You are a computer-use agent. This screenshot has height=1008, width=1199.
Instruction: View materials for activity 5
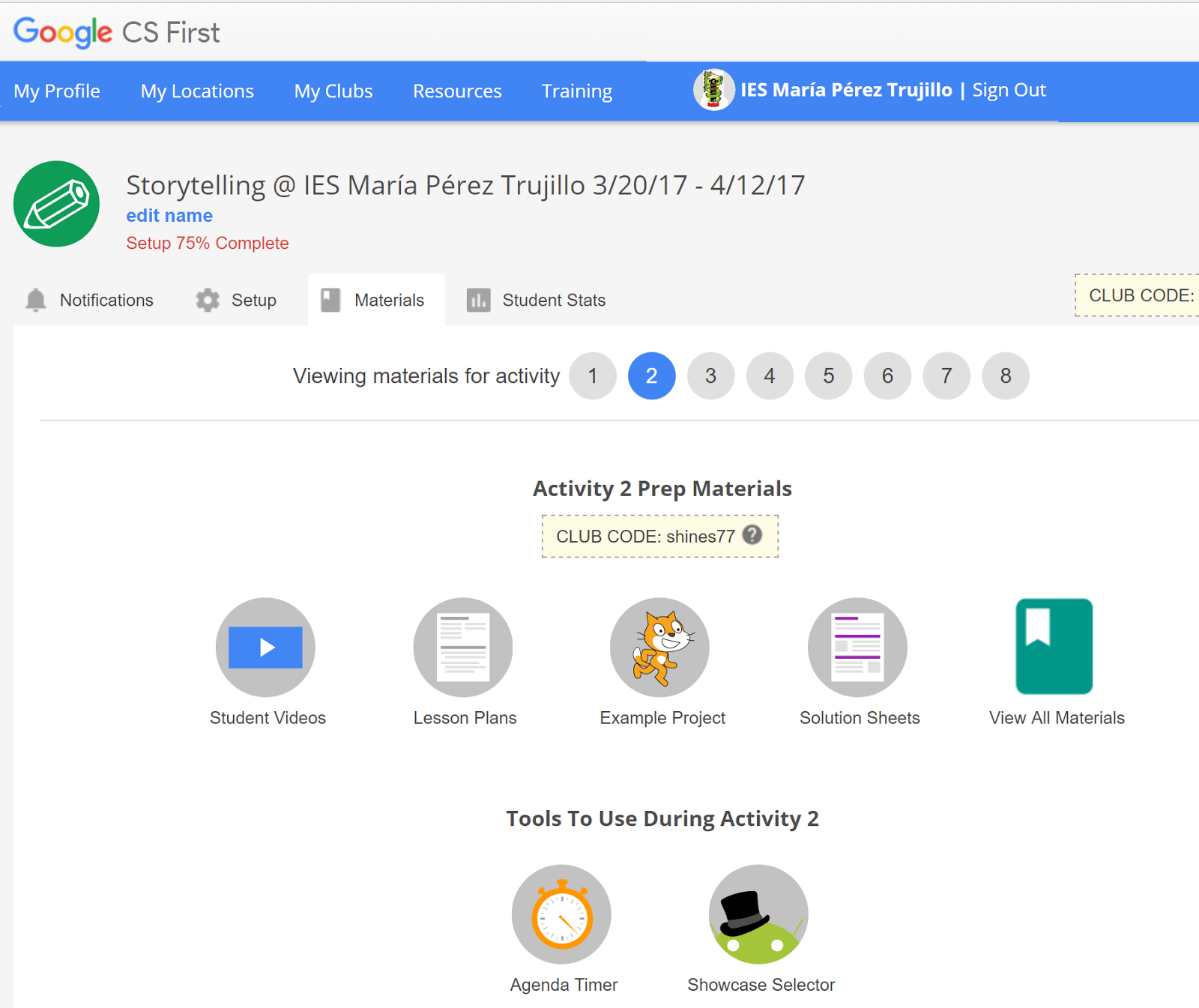pos(828,375)
